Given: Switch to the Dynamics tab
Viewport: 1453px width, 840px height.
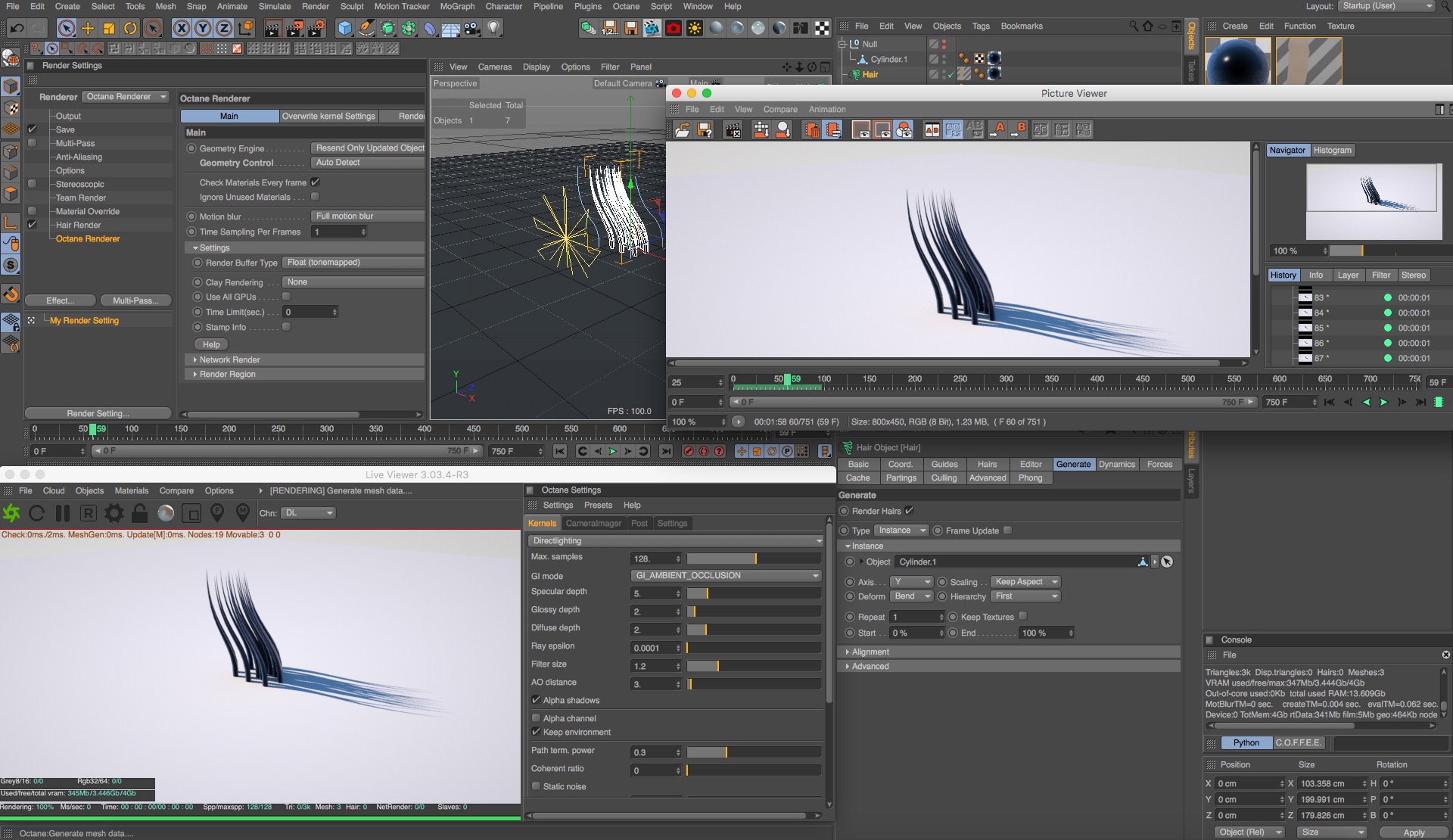Looking at the screenshot, I should point(1116,465).
